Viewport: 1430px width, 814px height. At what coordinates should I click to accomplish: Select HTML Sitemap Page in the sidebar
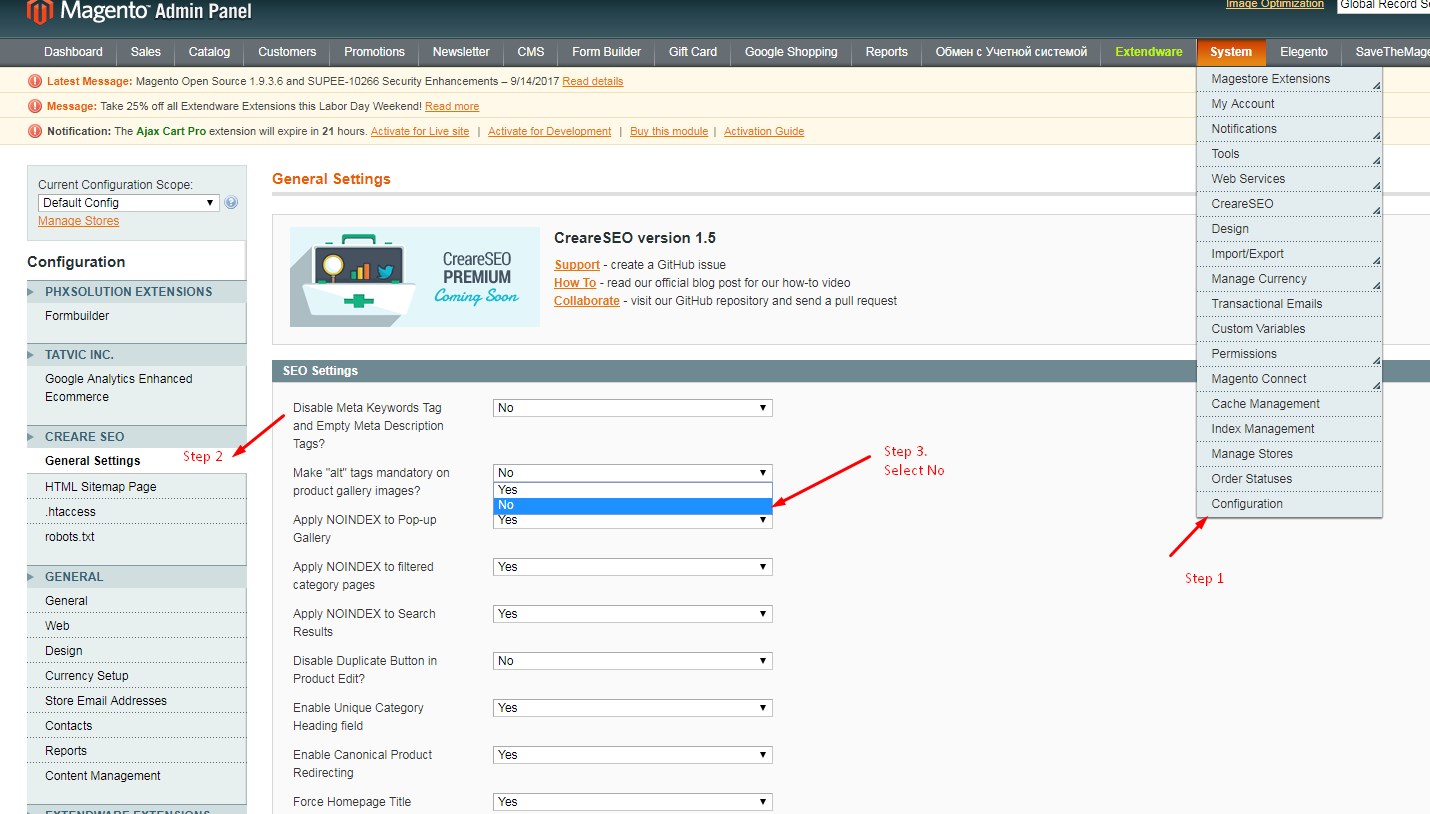click(100, 486)
